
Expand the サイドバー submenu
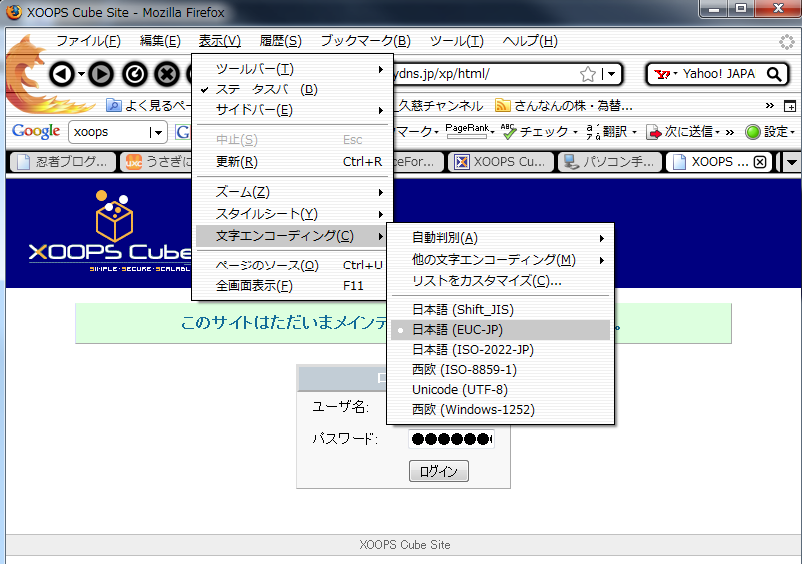pos(292,110)
